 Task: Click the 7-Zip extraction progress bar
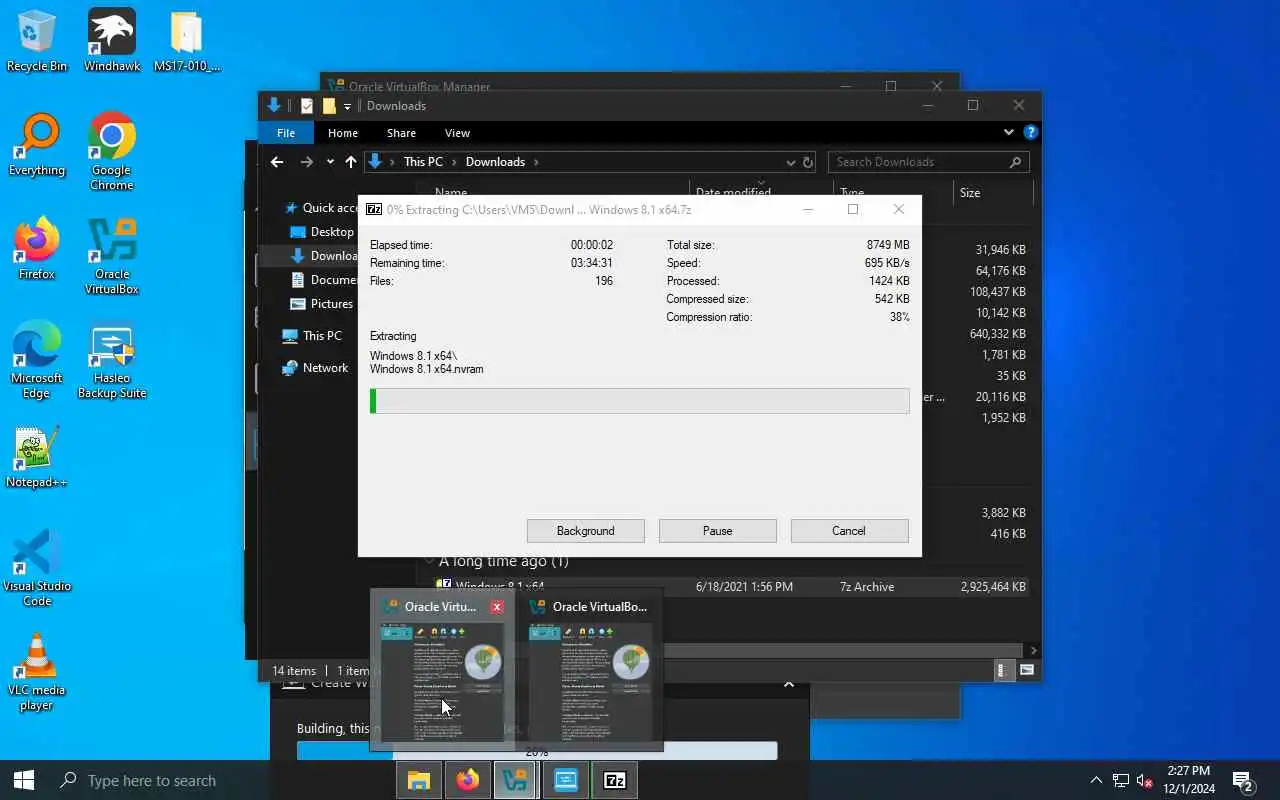click(640, 401)
